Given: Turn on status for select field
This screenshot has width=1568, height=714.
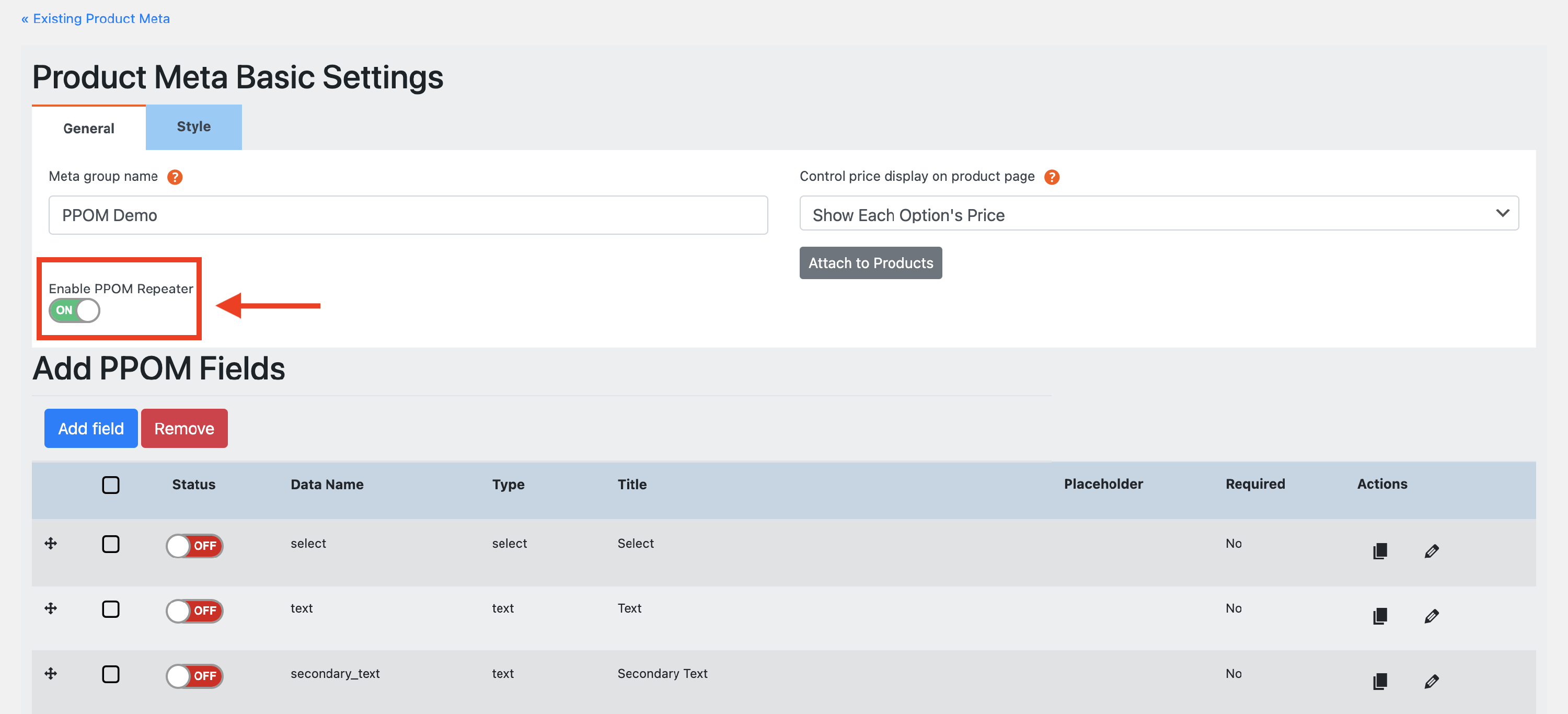Looking at the screenshot, I should (194, 546).
